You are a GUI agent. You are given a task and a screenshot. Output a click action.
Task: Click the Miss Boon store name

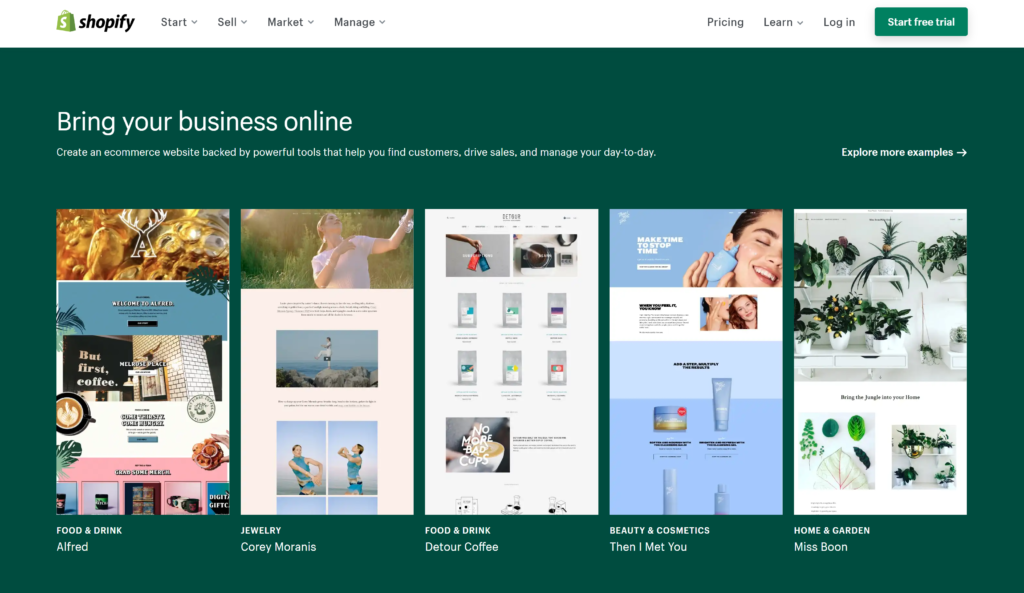click(821, 547)
